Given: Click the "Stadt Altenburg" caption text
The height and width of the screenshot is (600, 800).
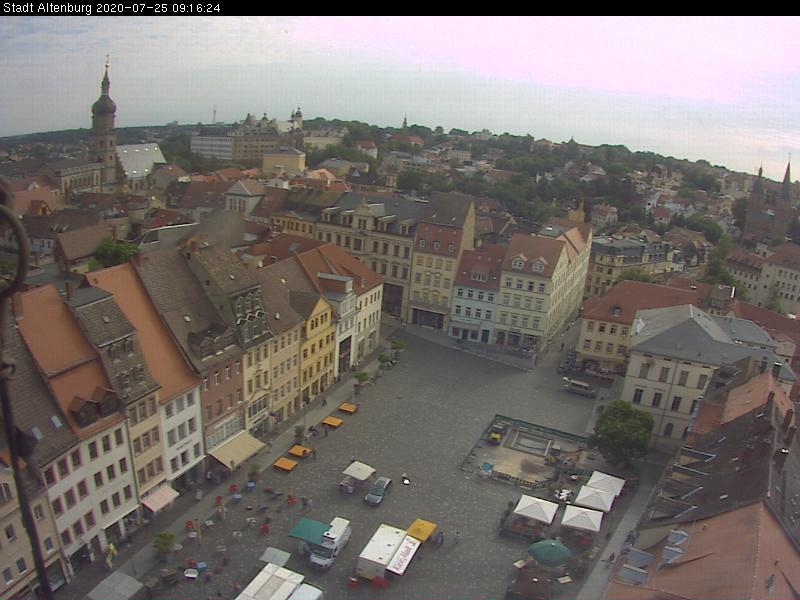Looking at the screenshot, I should [48, 8].
